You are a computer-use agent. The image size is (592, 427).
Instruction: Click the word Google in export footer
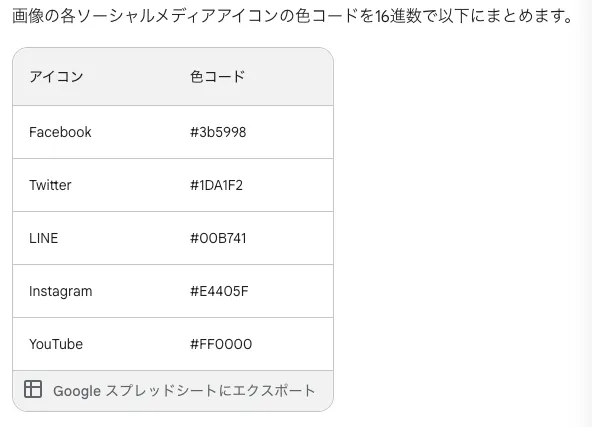tap(77, 391)
